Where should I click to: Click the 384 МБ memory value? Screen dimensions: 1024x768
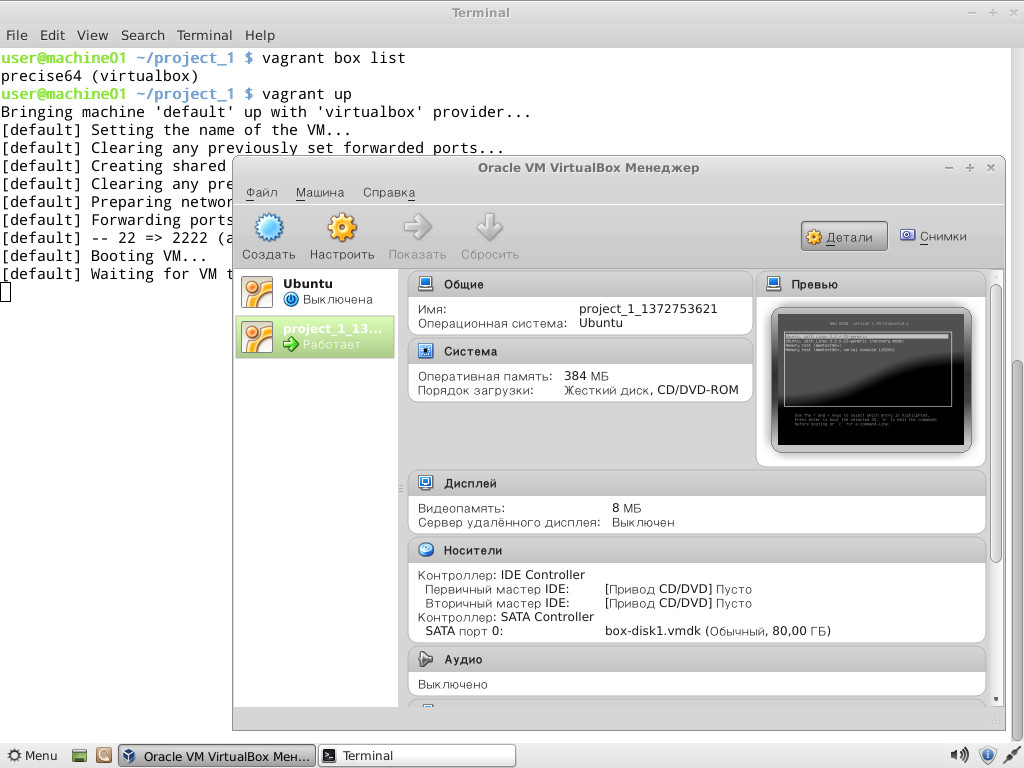586,376
